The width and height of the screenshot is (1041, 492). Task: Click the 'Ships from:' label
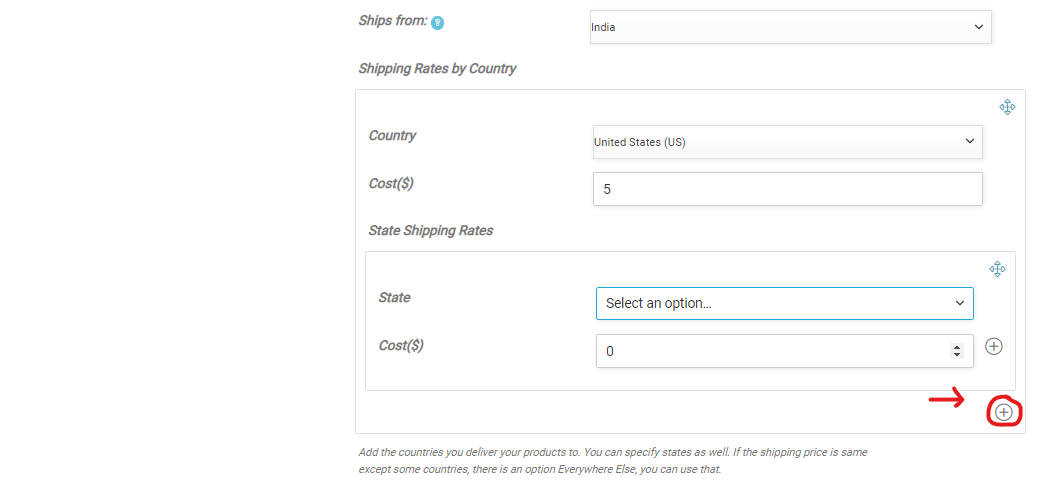[392, 21]
